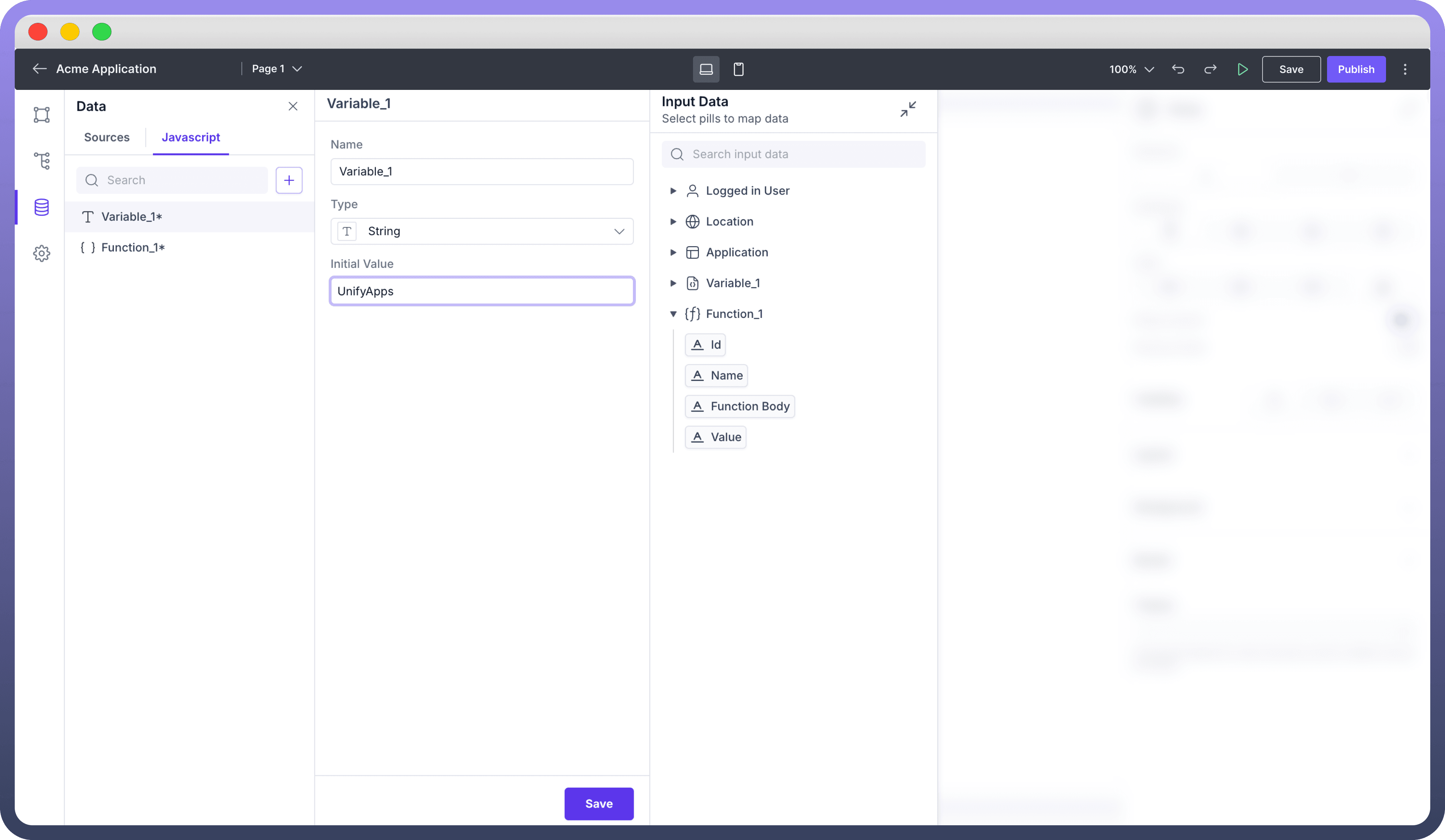1445x840 pixels.
Task: Expand the Logged in User node
Action: click(673, 191)
